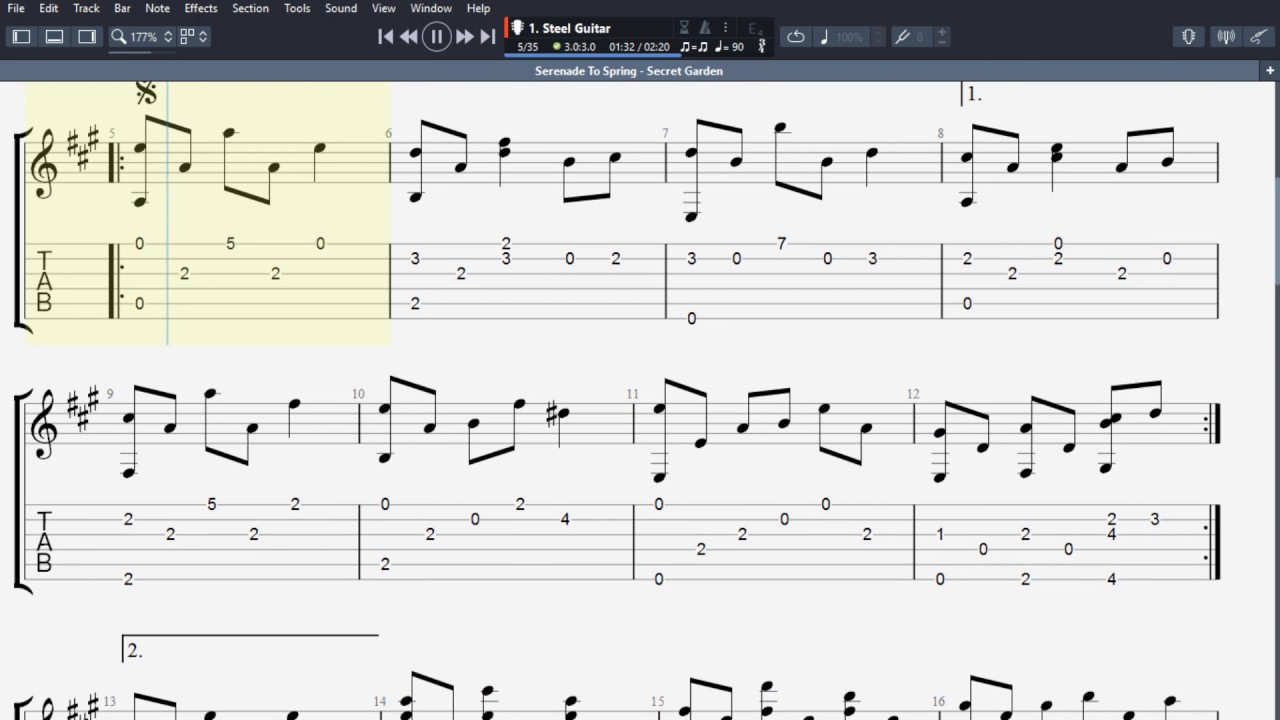The height and width of the screenshot is (720, 1280).
Task: Click the guitar track icon in display
Action: click(x=518, y=27)
